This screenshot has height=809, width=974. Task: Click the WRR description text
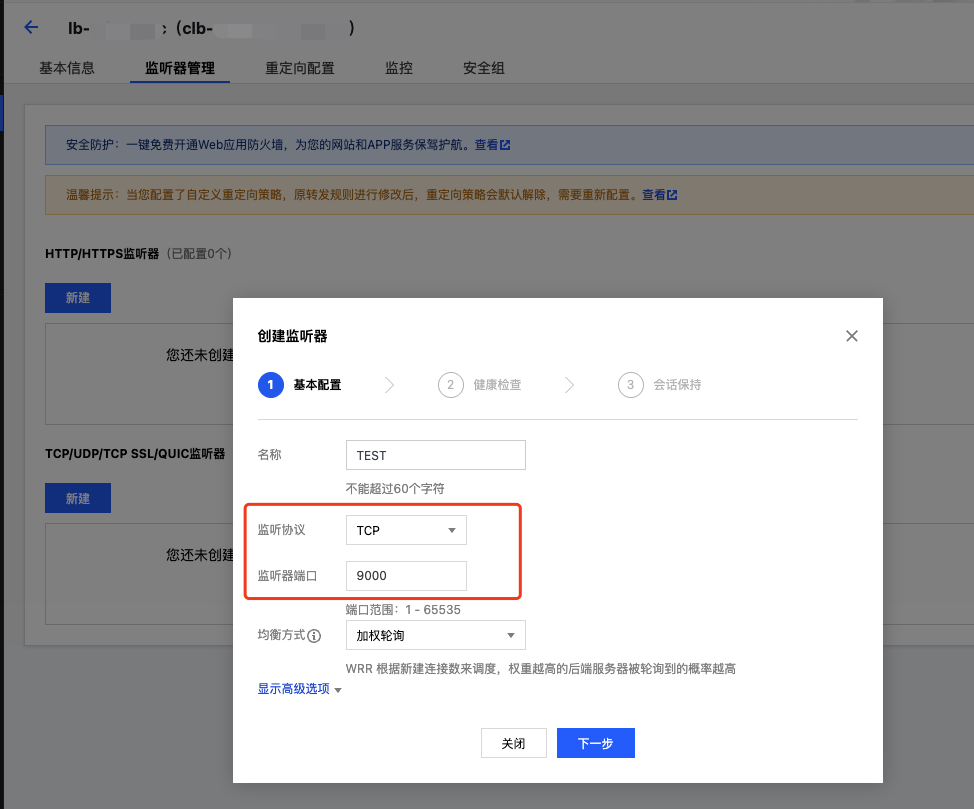pos(540,669)
